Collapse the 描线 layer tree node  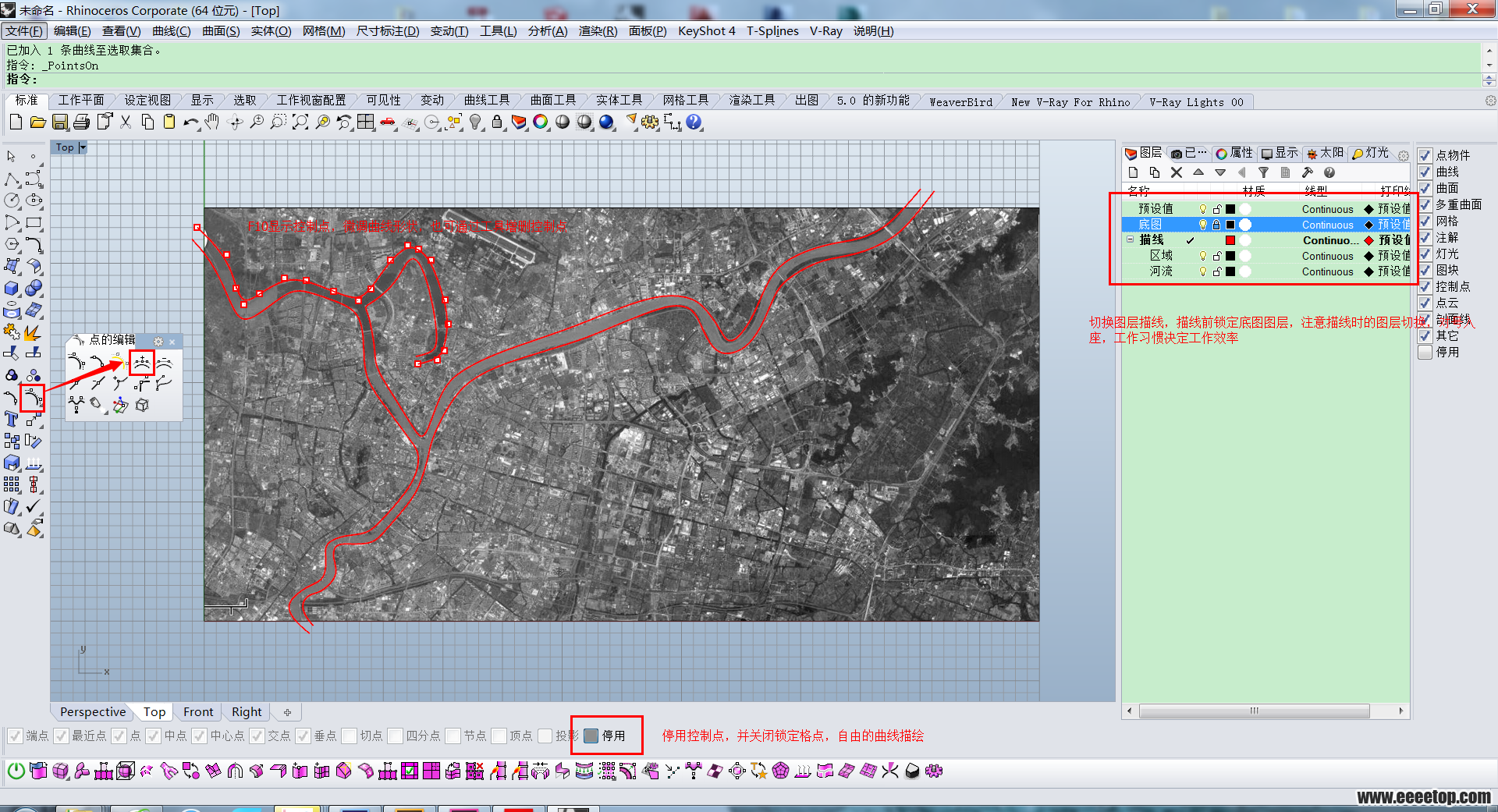[1130, 240]
